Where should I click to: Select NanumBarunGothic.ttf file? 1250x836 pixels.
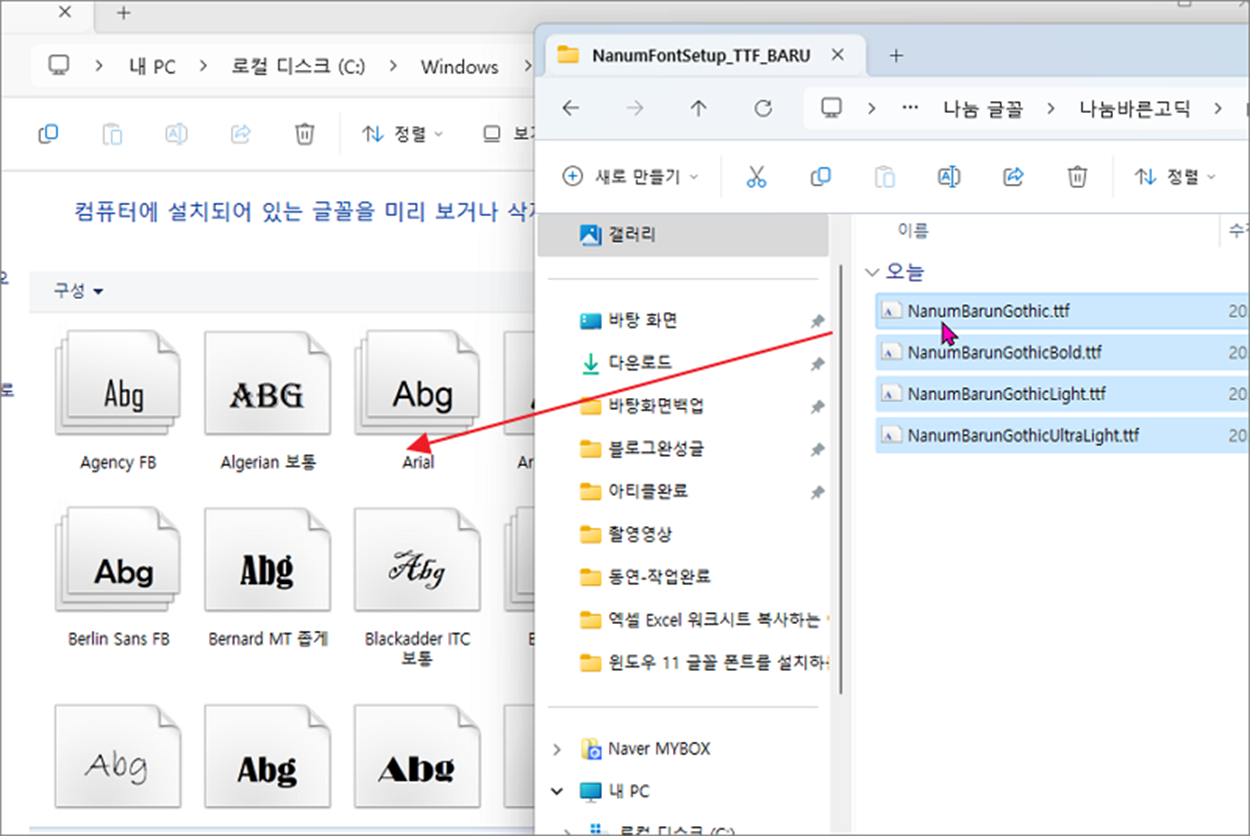click(1062, 311)
